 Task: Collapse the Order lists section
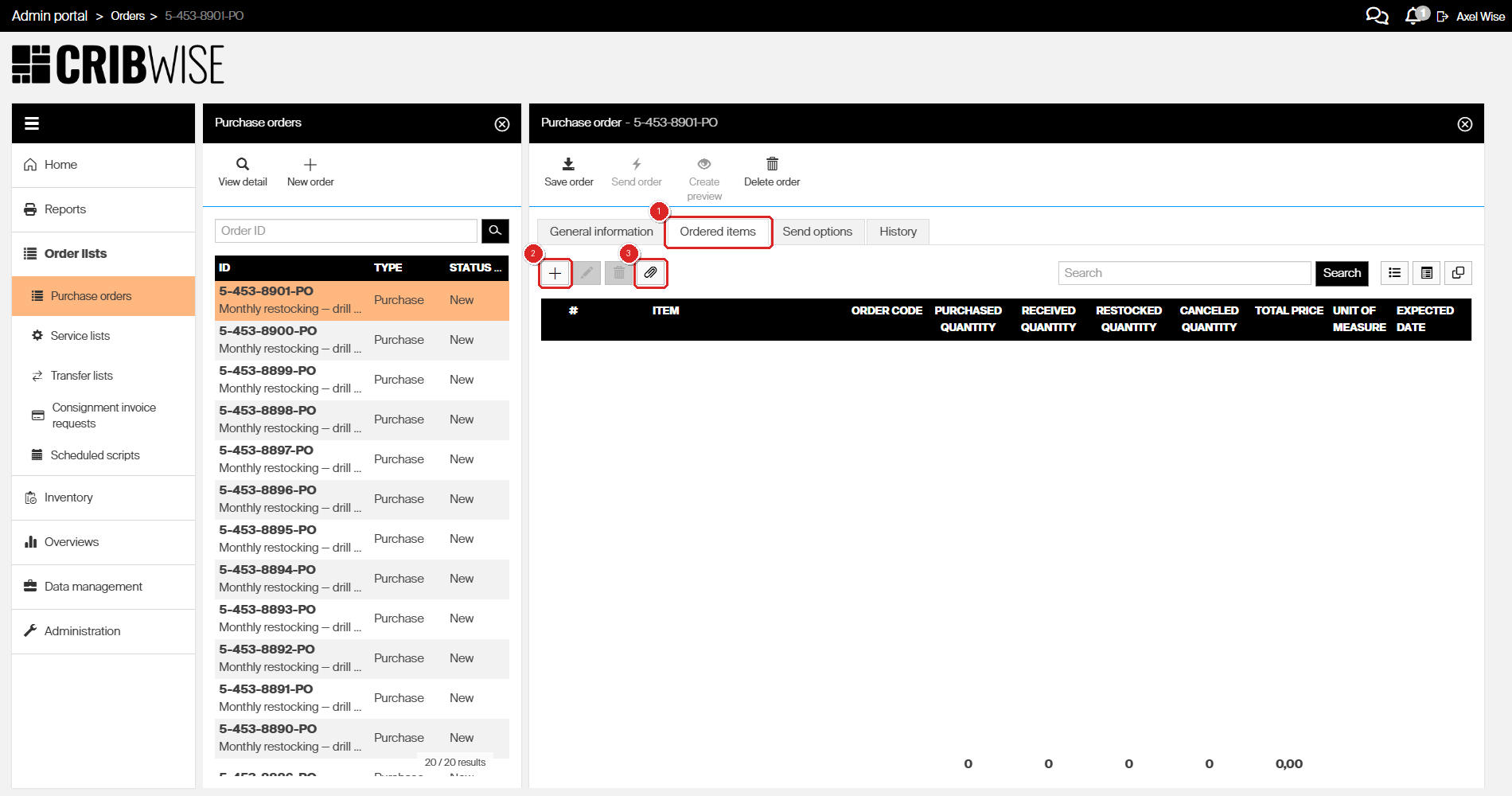click(76, 254)
